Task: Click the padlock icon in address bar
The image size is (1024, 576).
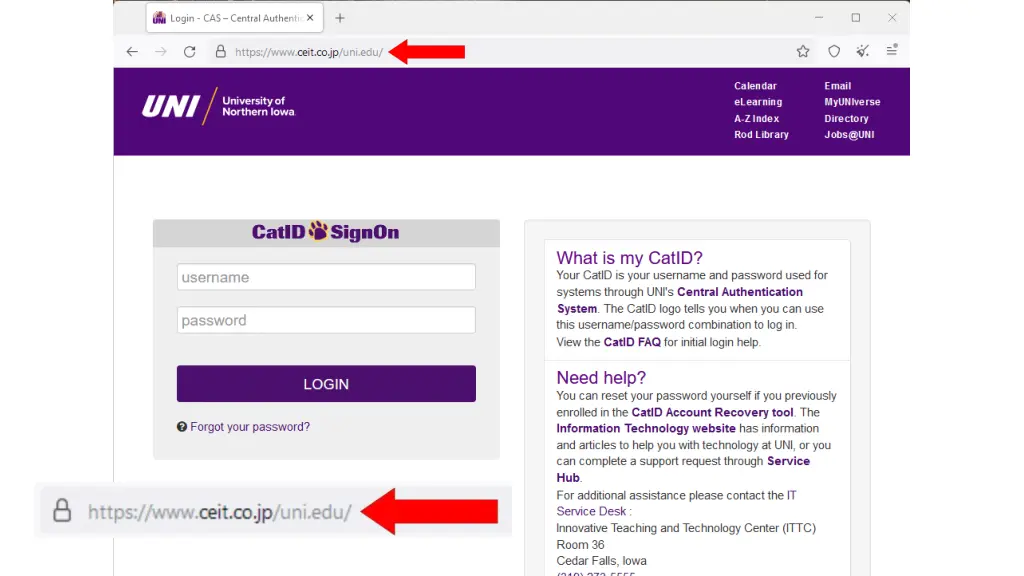Action: (220, 52)
